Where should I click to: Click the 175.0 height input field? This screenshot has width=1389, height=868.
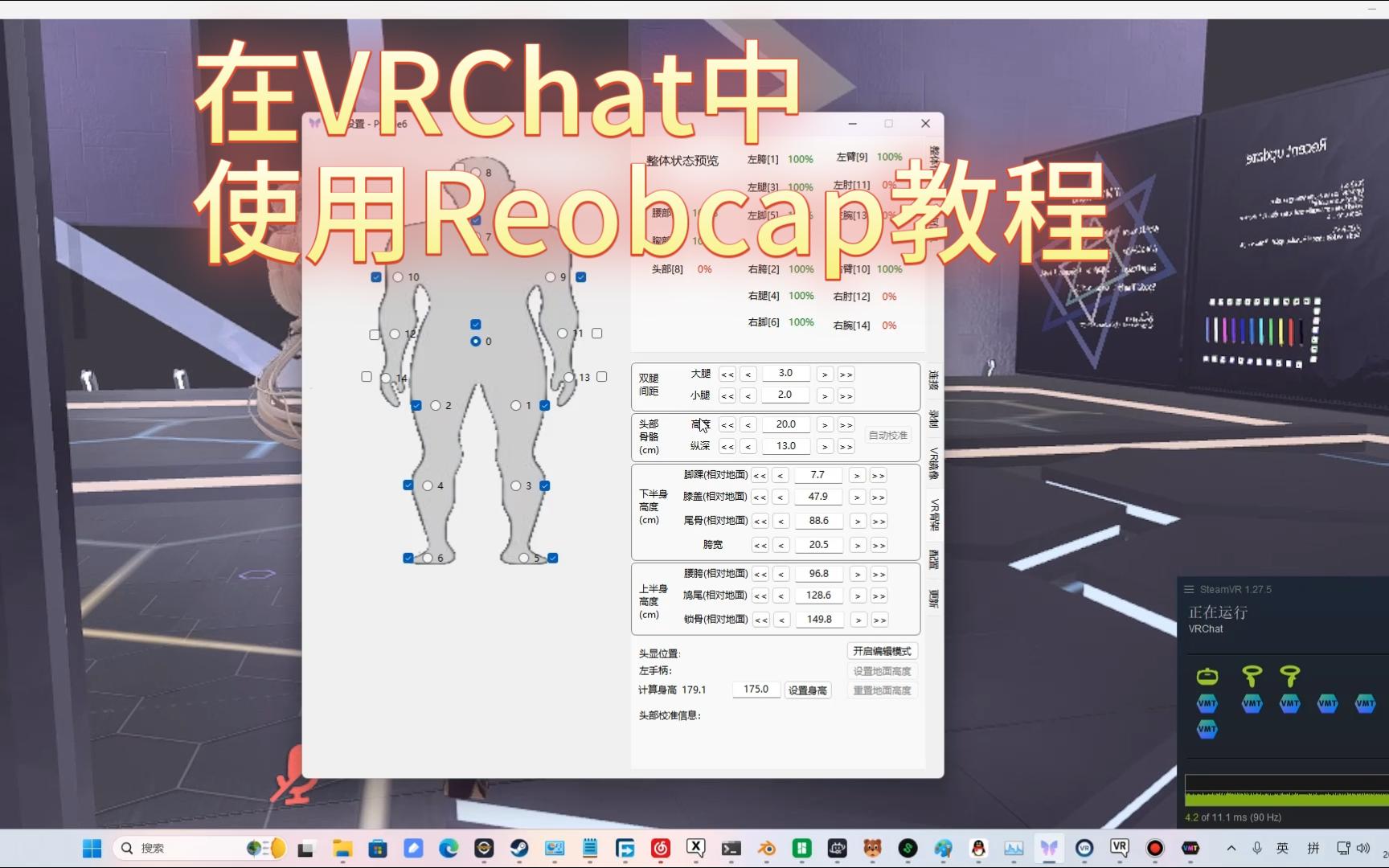(756, 690)
